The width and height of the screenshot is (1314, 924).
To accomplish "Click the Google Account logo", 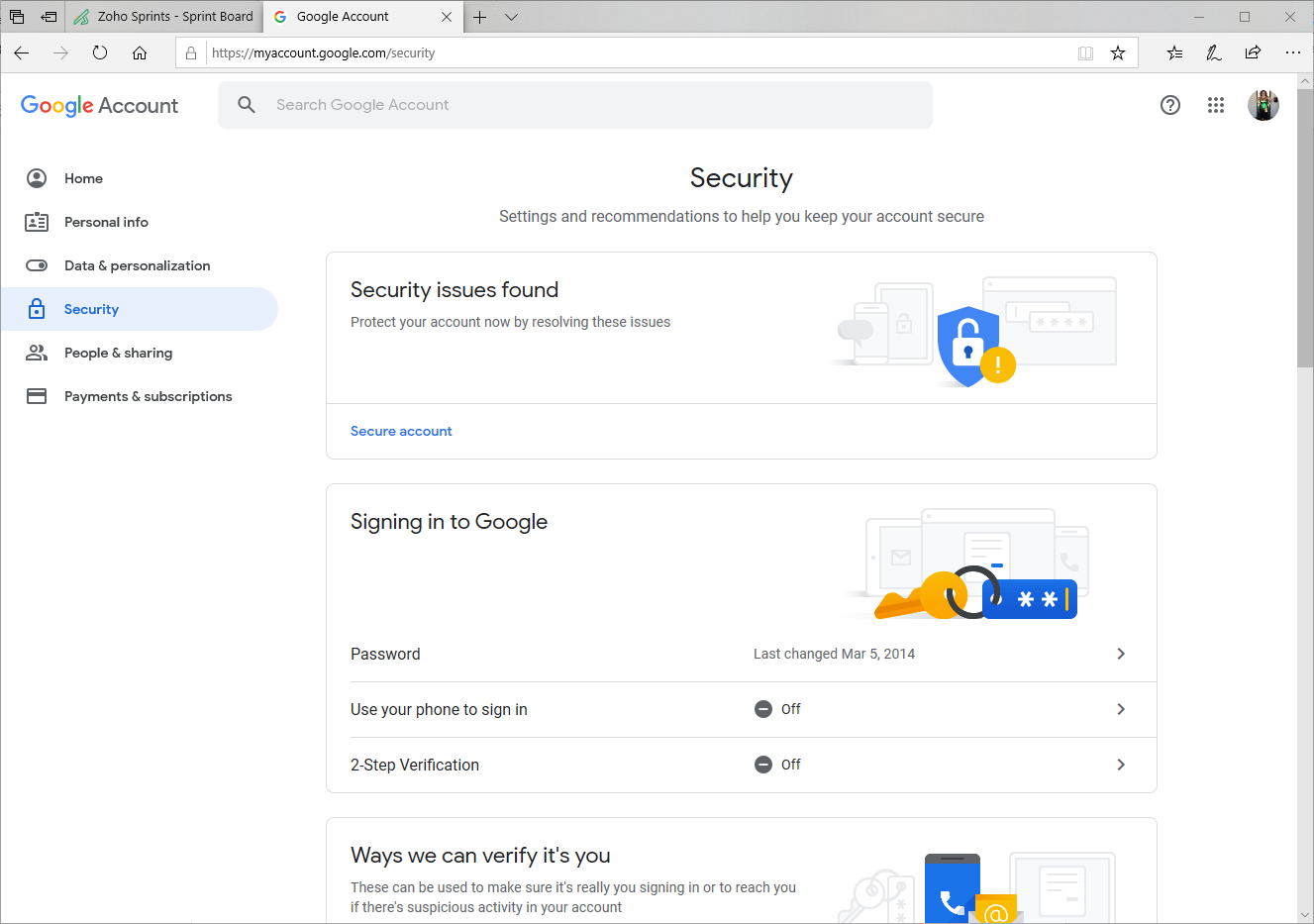I will click(99, 105).
